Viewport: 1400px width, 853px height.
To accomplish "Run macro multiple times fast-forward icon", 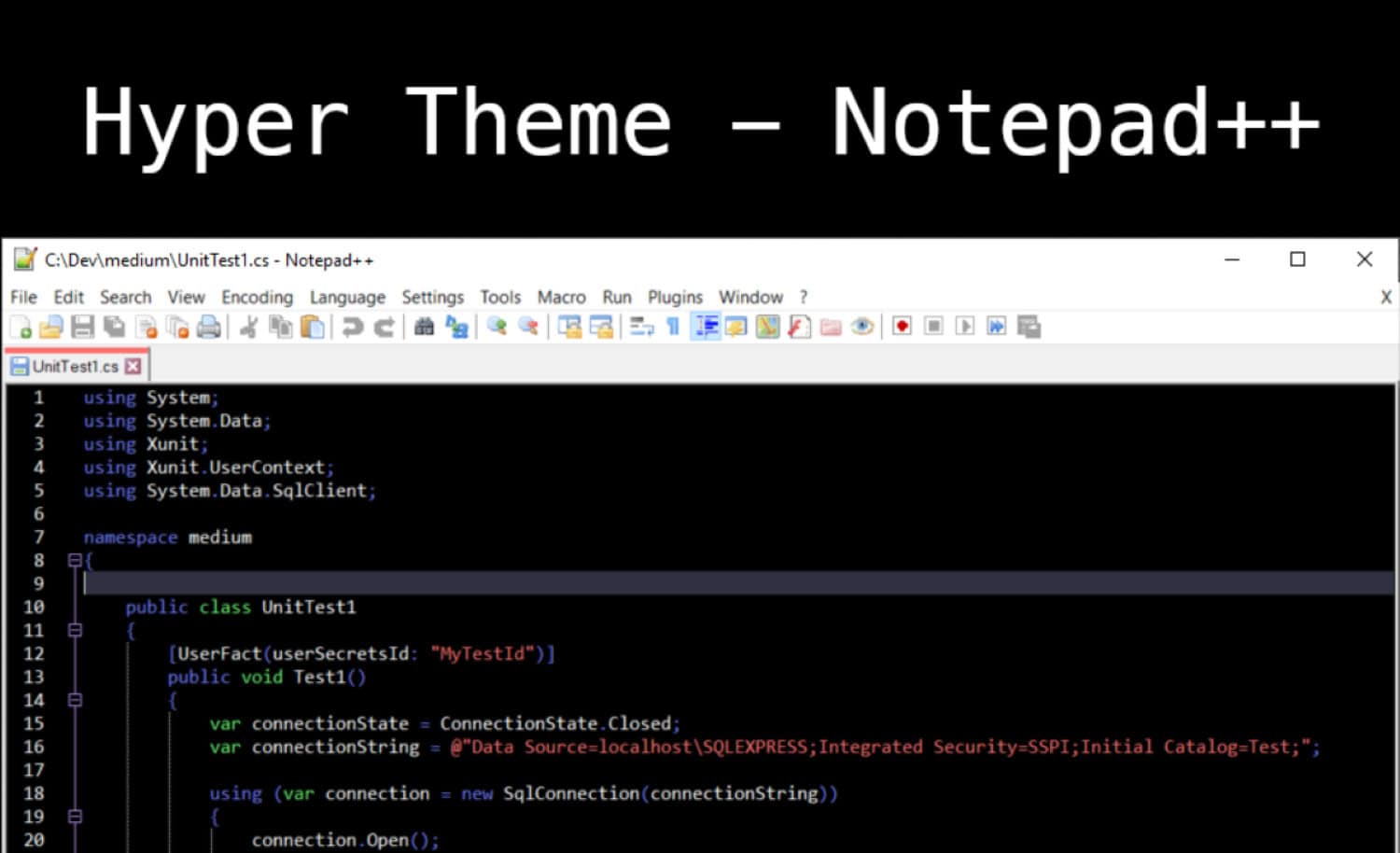I will pyautogui.click(x=997, y=327).
